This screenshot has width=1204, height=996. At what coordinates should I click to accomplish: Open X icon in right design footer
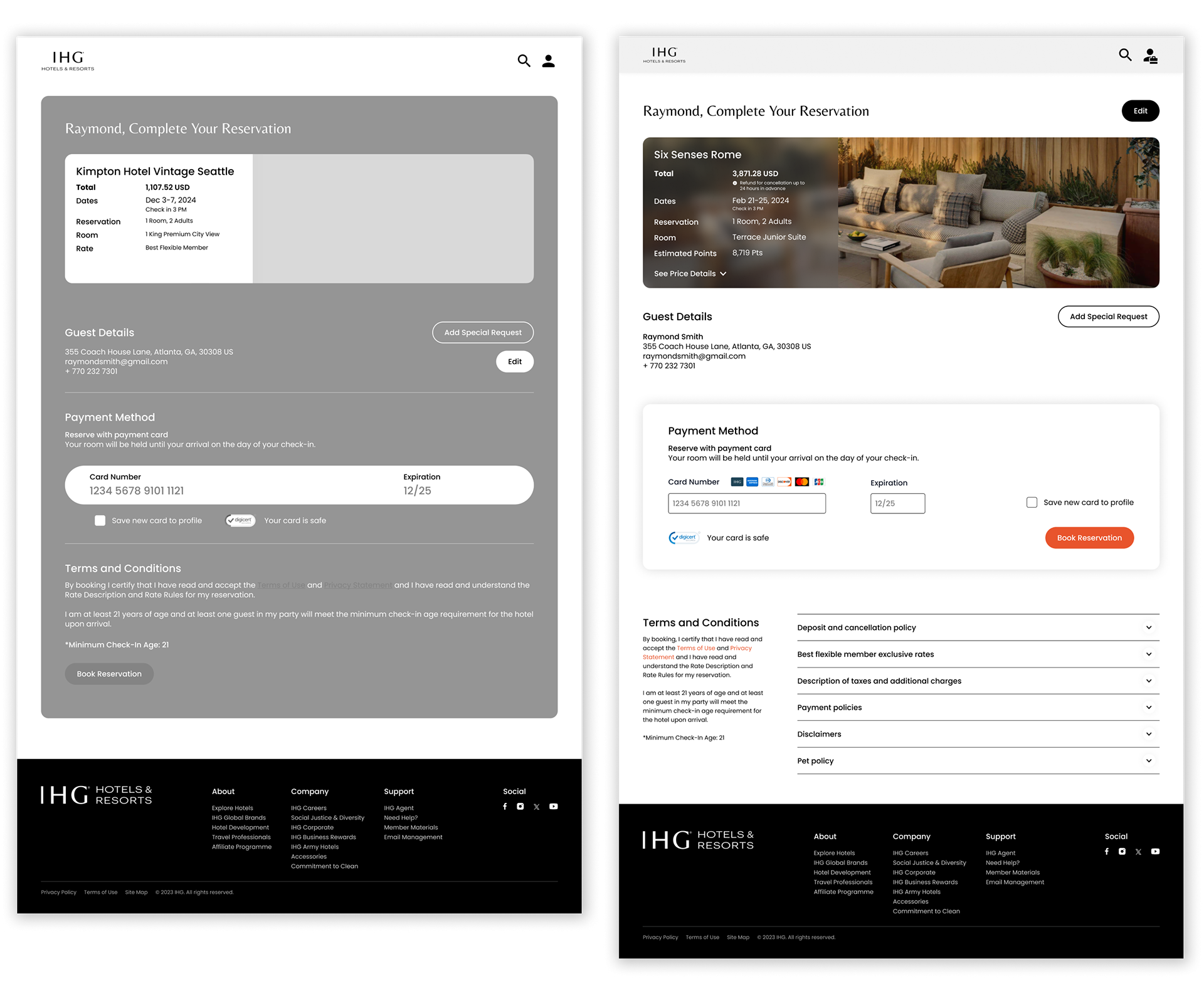(1139, 852)
